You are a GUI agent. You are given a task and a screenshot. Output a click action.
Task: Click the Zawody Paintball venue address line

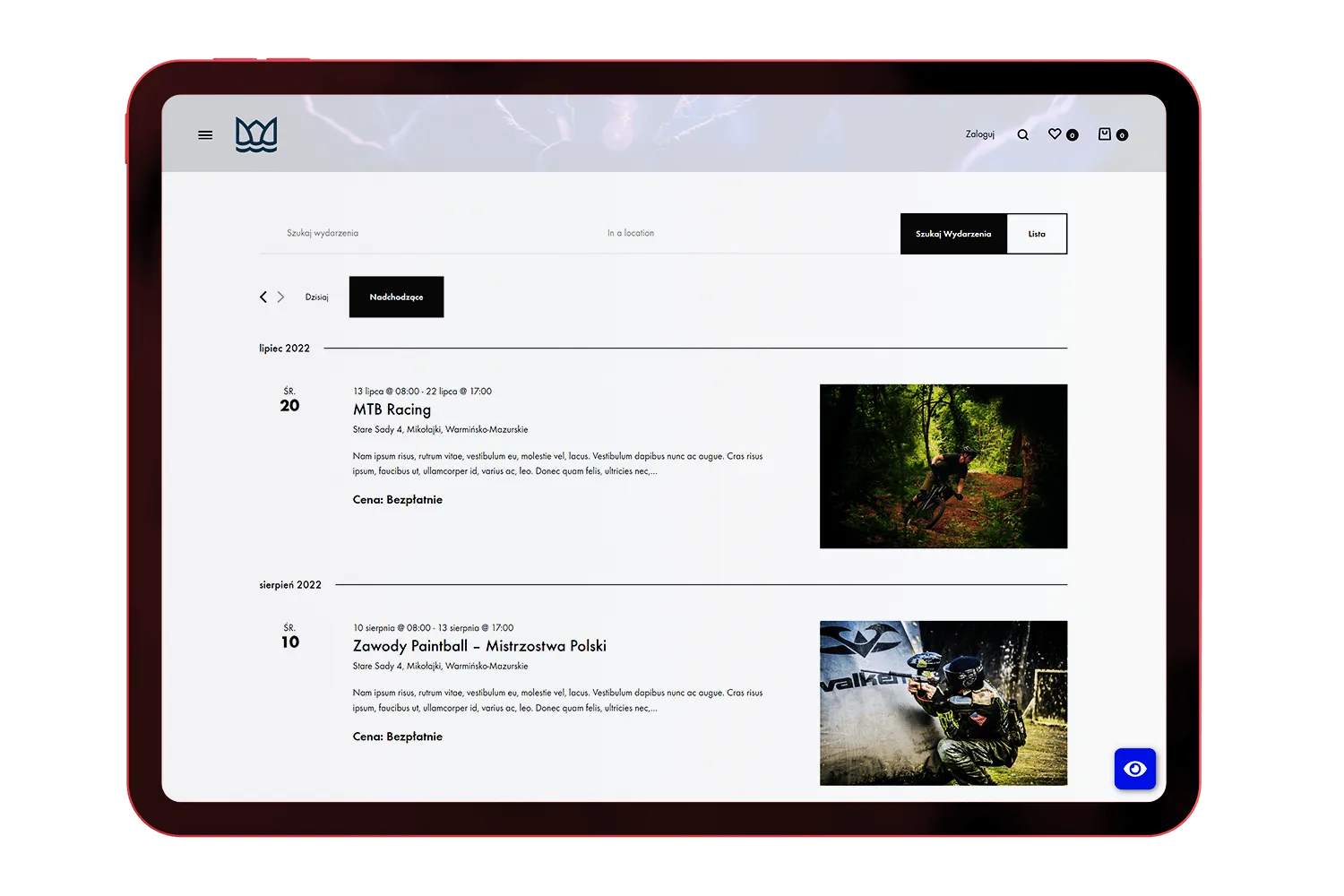point(440,667)
